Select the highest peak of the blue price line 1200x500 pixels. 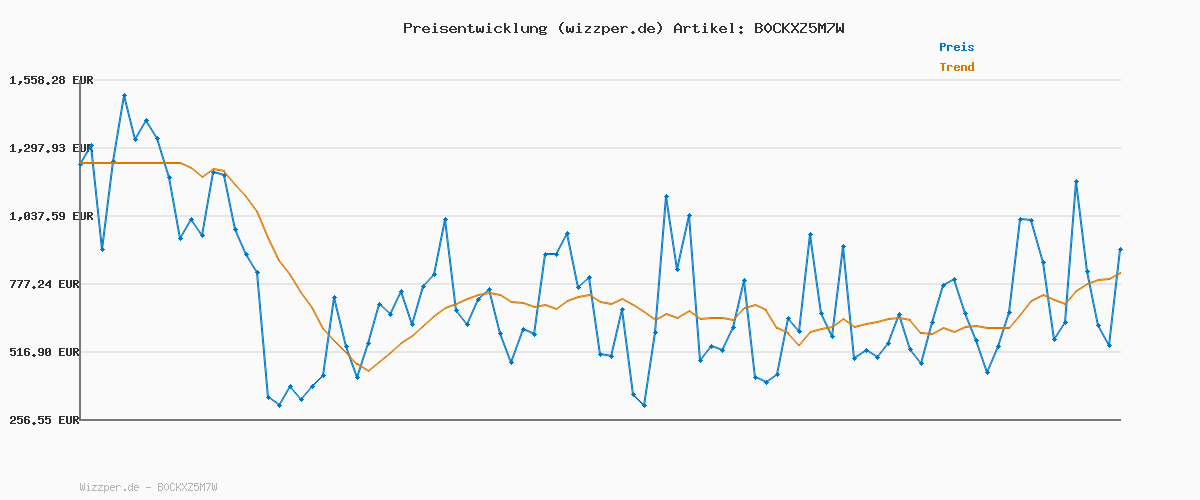pyautogui.click(x=124, y=95)
